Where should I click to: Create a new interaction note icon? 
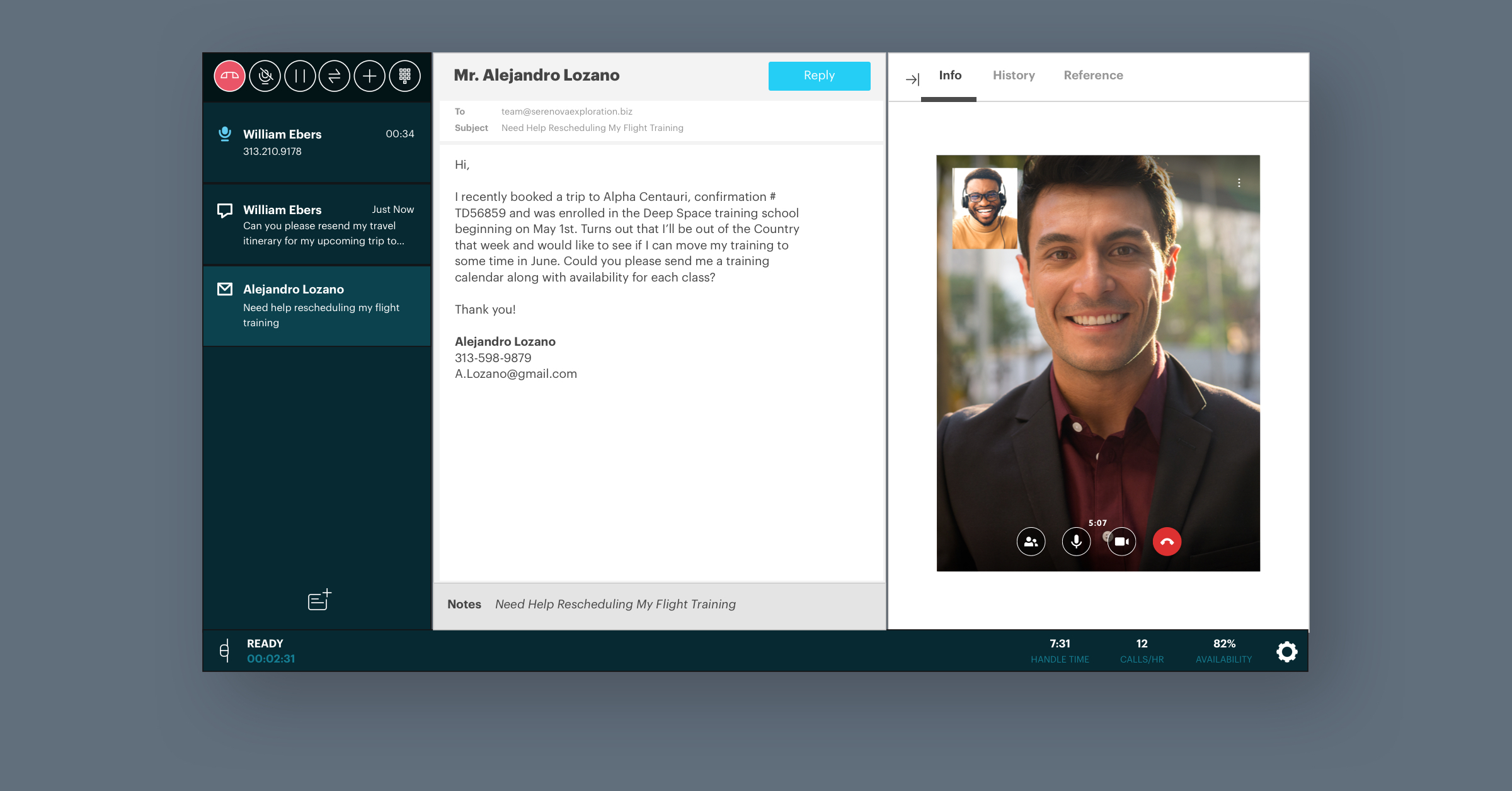pos(319,600)
